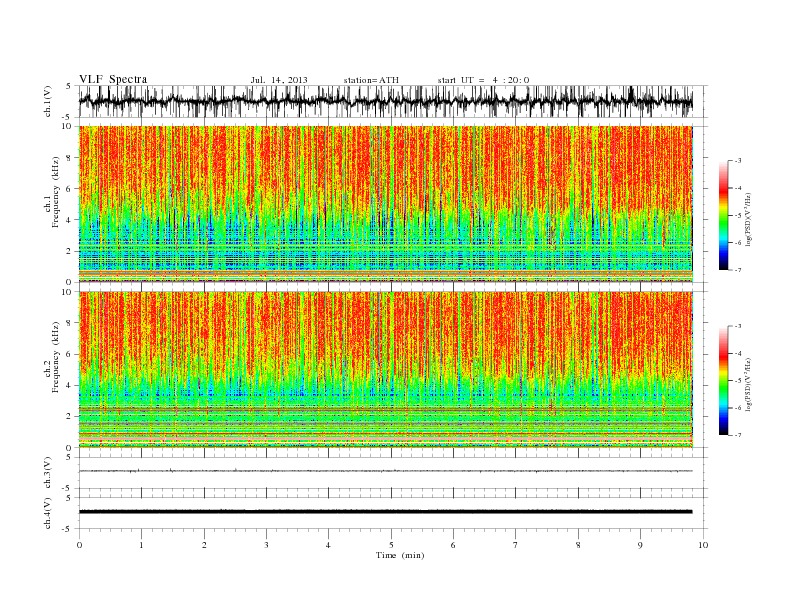Click the ch.2 spectrogram color bar
792x612 pixels.
(x=723, y=380)
